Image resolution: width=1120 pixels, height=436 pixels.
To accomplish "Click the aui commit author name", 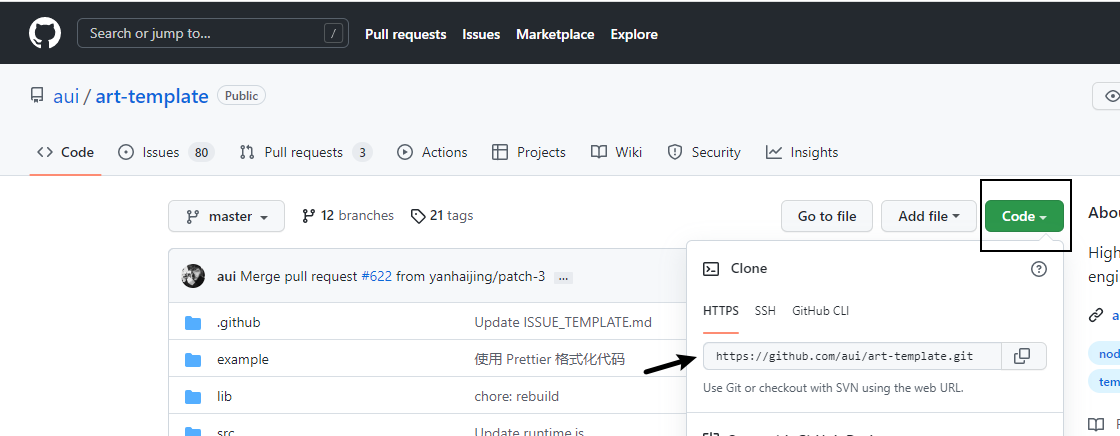I will tap(226, 277).
